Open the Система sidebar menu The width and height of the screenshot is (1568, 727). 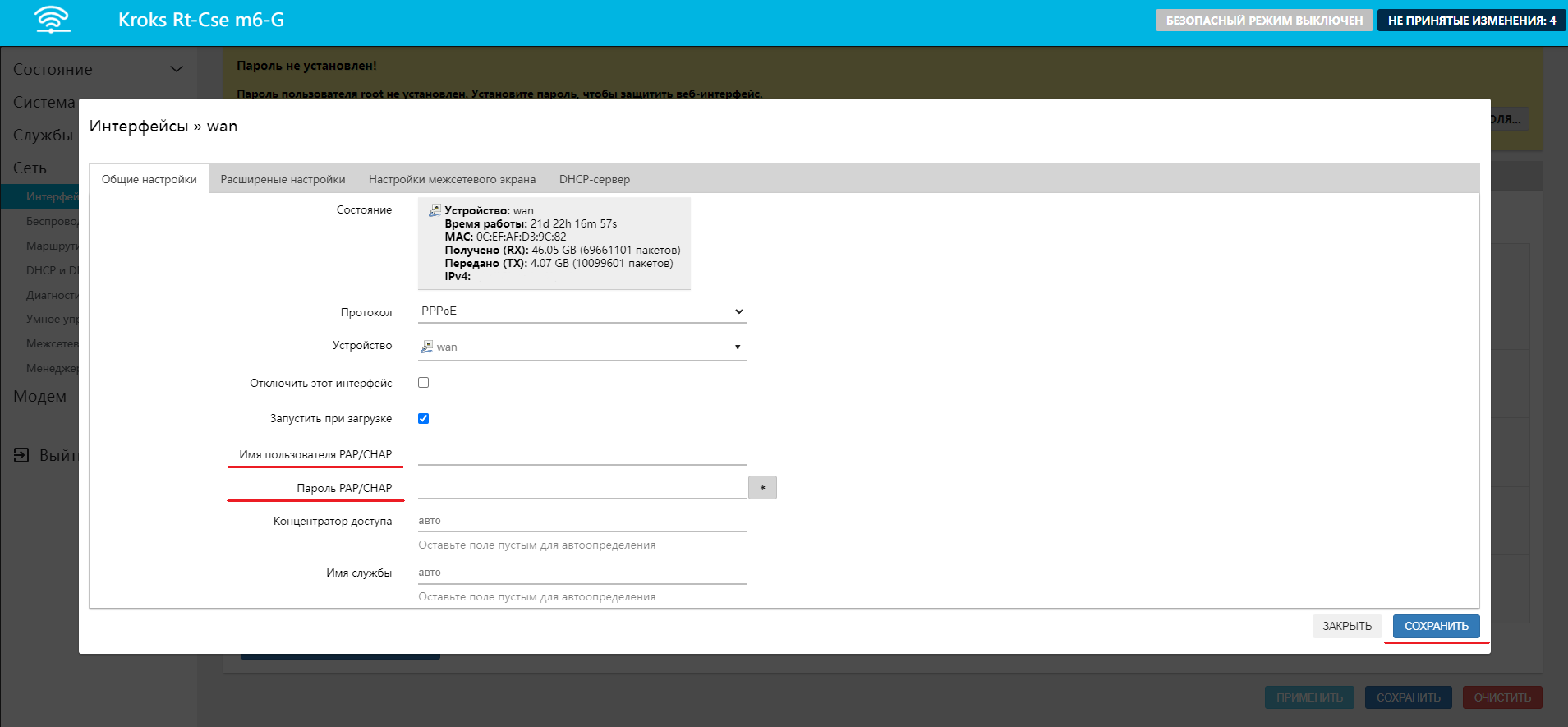[44, 103]
